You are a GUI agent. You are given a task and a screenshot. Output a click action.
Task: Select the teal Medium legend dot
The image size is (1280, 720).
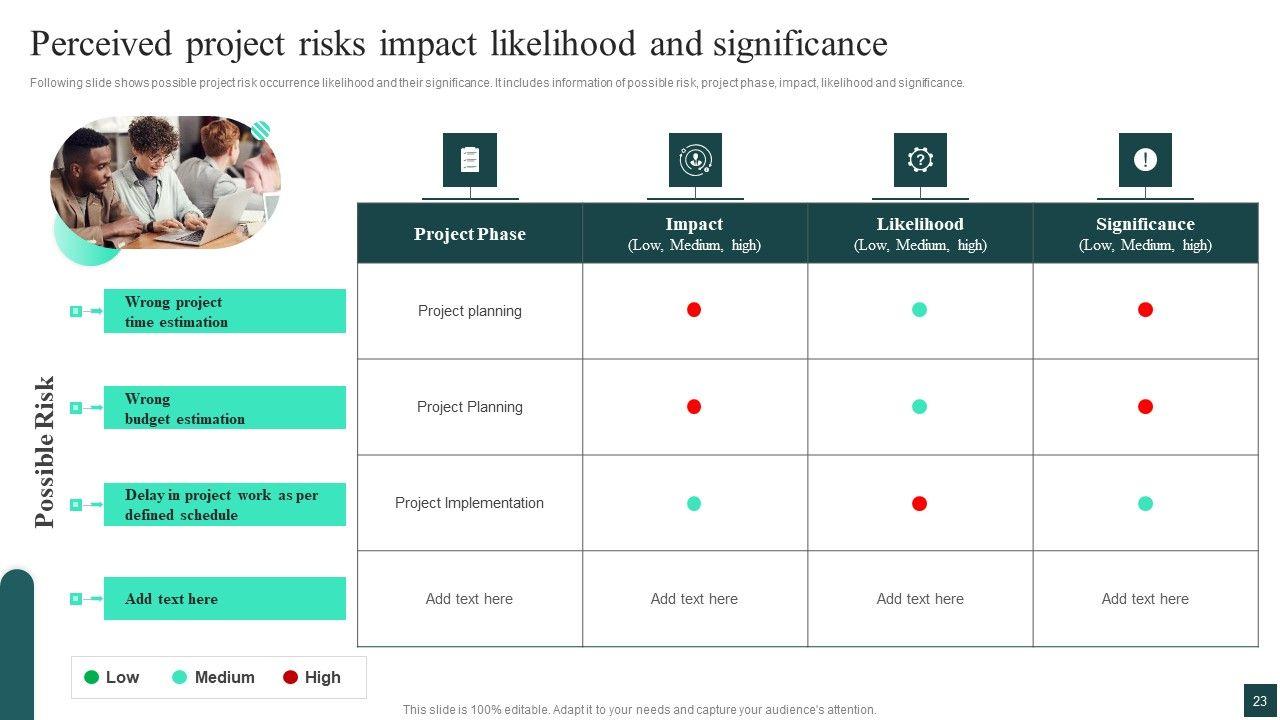180,677
